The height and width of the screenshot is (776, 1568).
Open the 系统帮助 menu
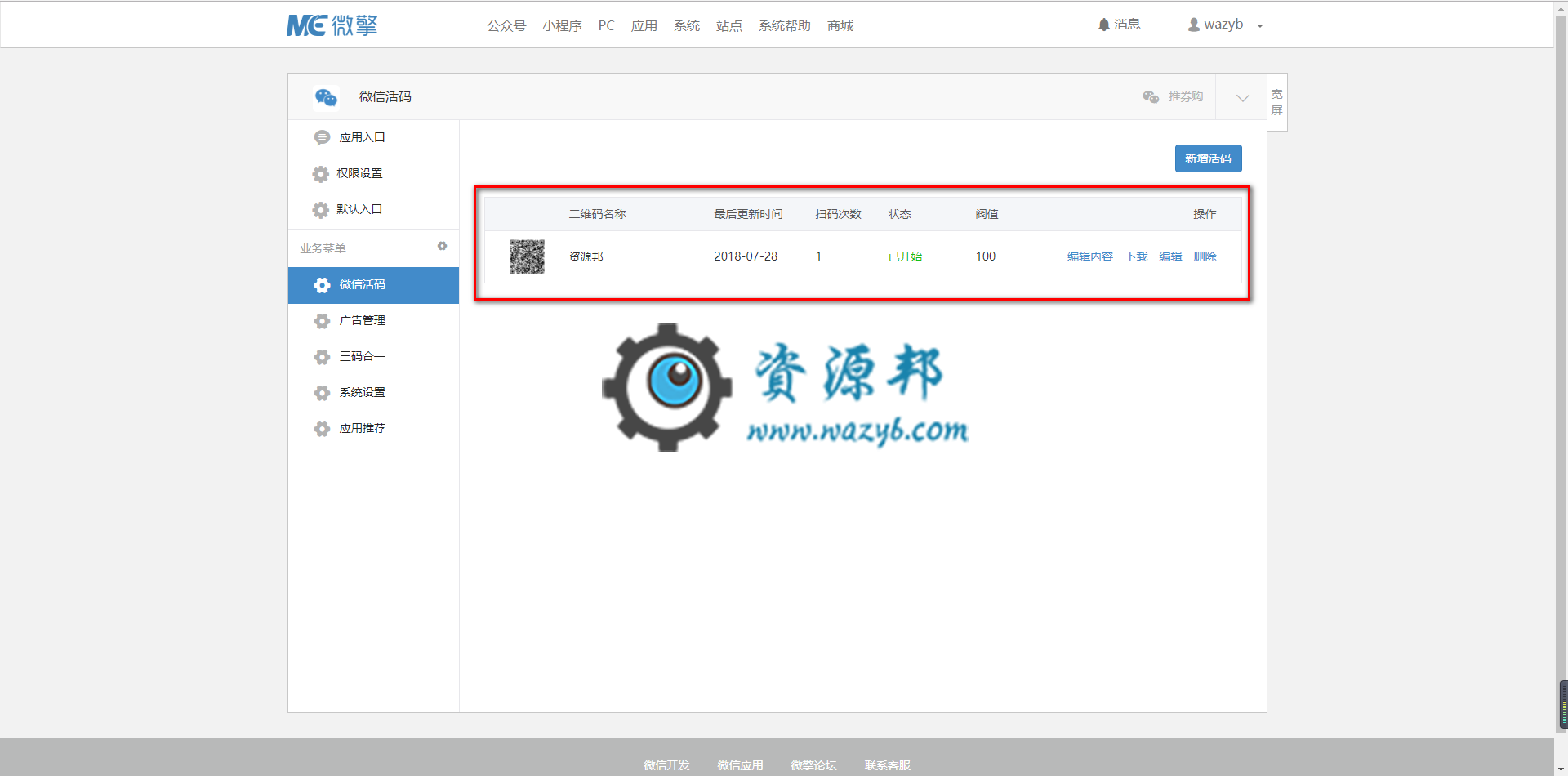coord(784,25)
